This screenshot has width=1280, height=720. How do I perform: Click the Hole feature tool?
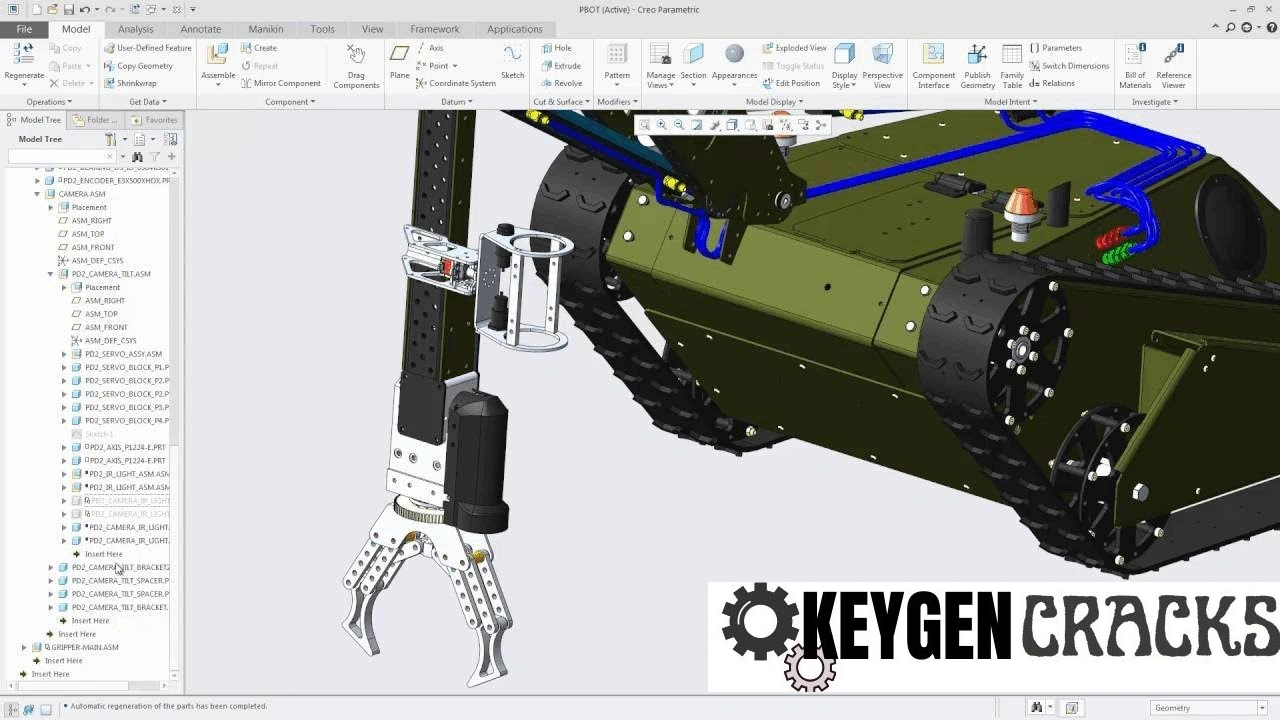(x=557, y=48)
